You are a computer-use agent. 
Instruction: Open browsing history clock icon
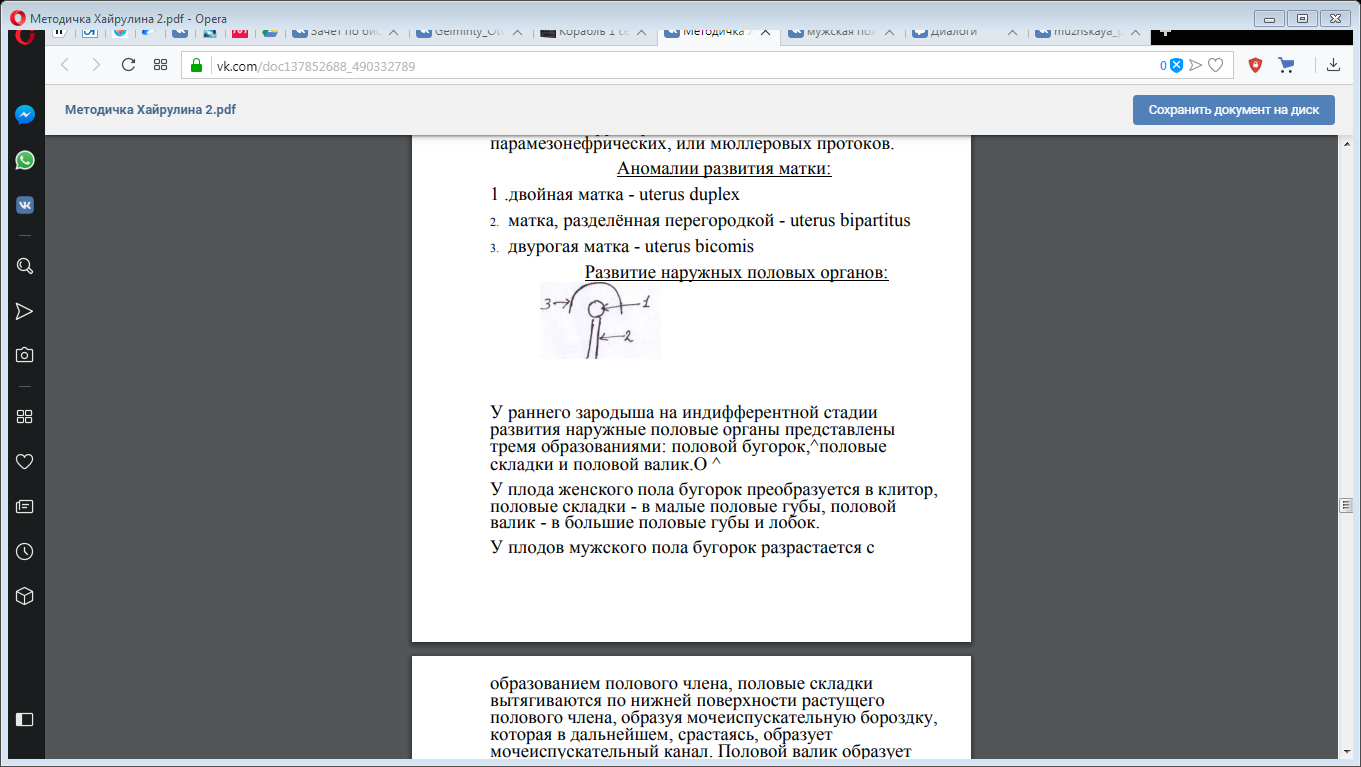[25, 552]
